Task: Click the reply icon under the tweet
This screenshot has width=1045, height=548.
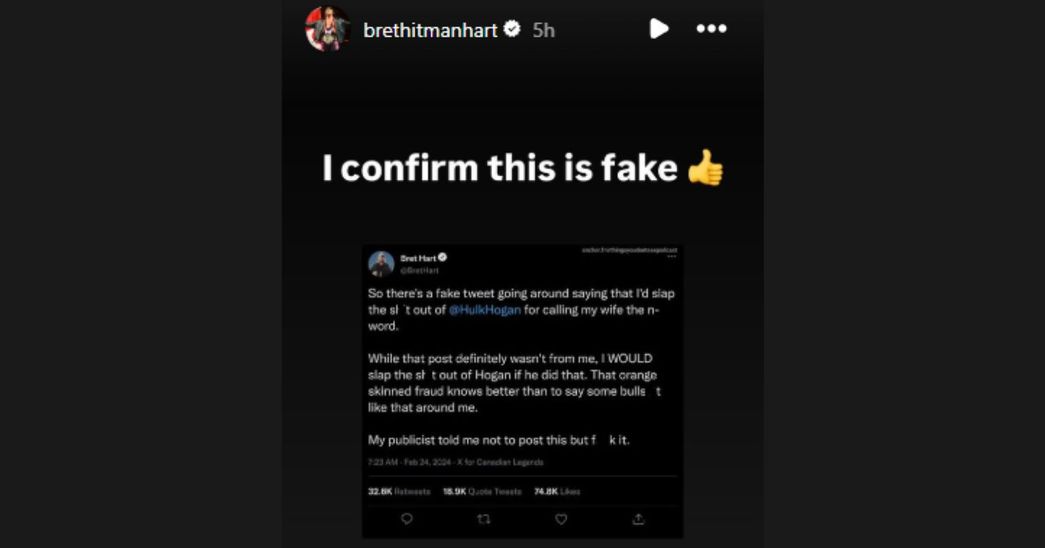Action: pos(406,519)
